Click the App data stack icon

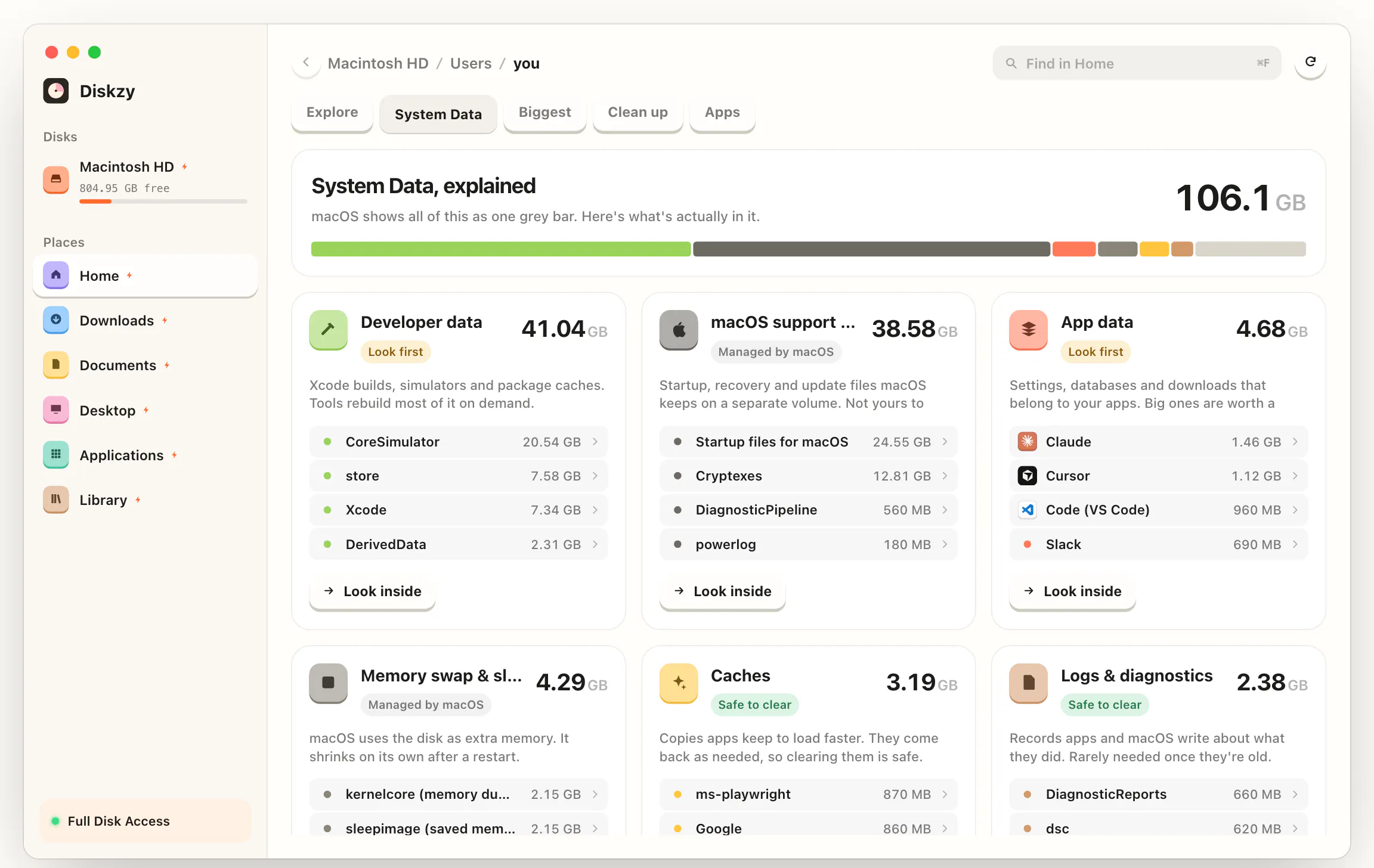(1029, 329)
